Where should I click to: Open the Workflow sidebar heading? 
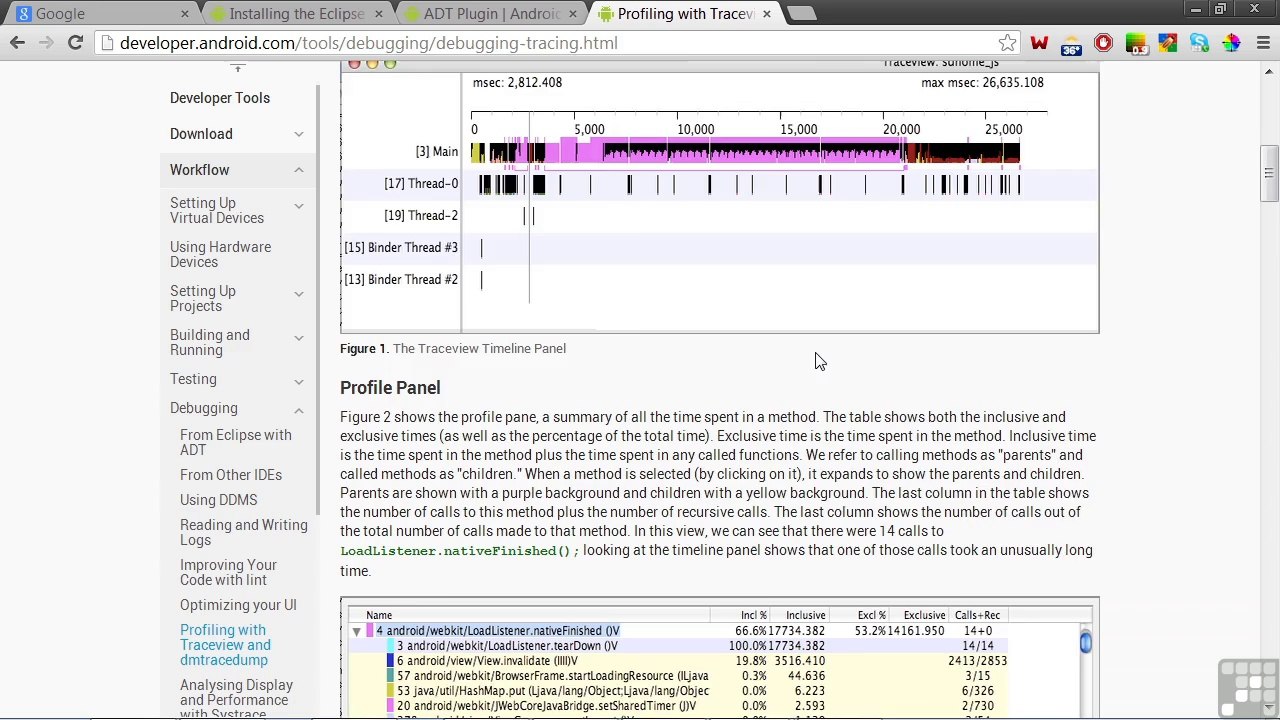tap(199, 170)
